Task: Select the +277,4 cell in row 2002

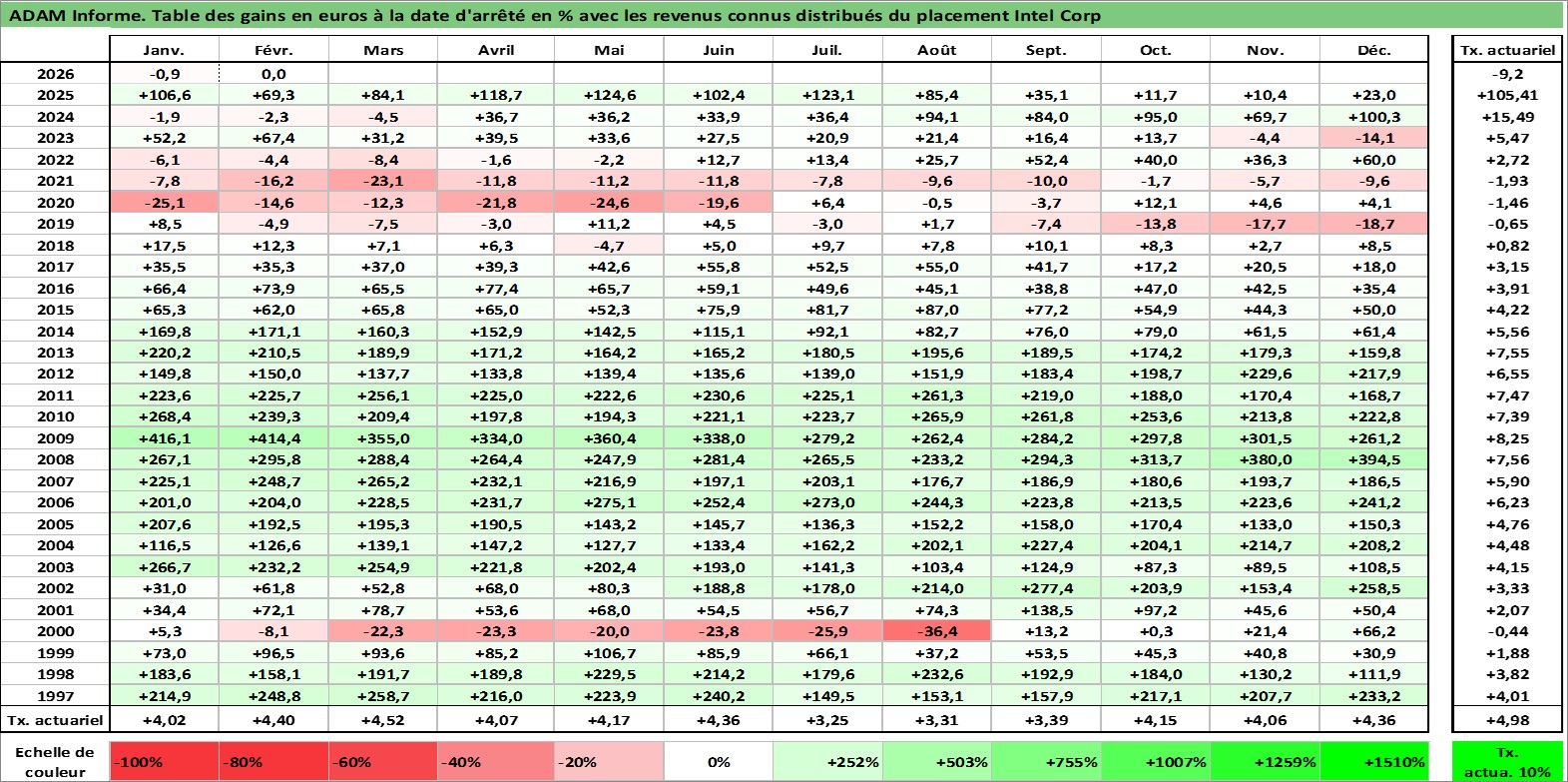Action: 1046,588
